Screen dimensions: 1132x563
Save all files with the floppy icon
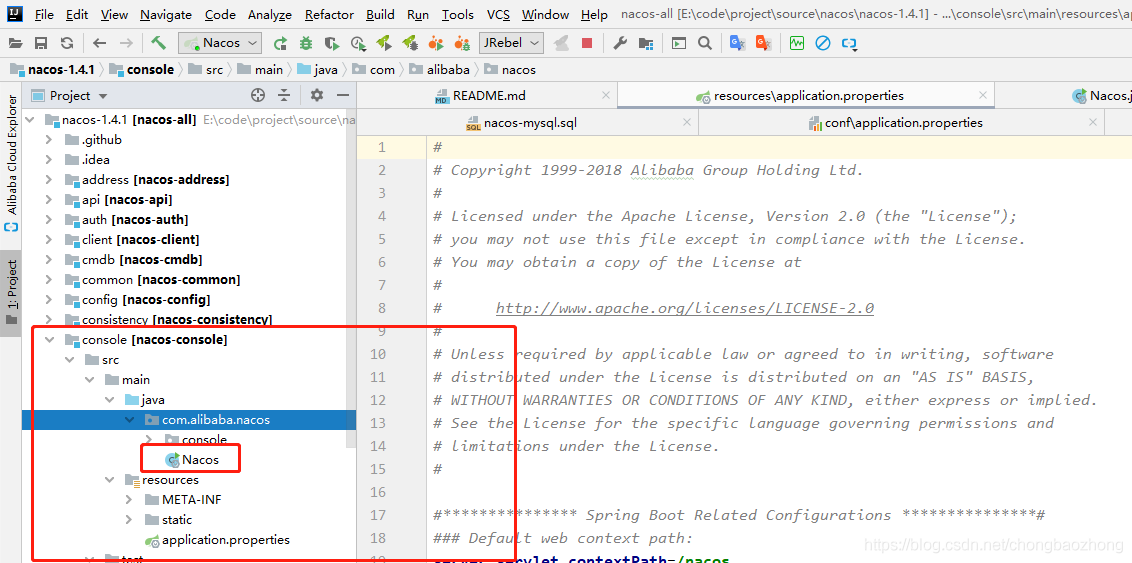pyautogui.click(x=41, y=43)
